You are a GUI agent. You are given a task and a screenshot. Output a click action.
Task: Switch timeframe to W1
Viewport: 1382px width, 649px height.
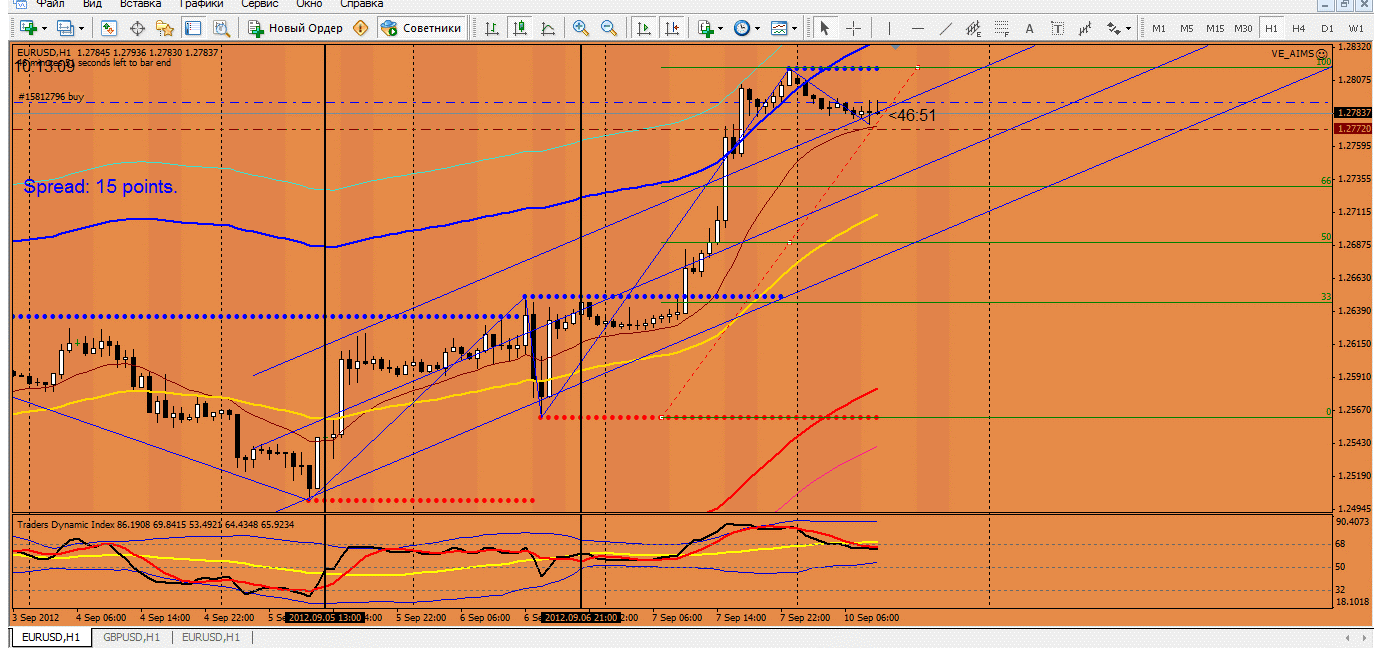coord(1355,28)
